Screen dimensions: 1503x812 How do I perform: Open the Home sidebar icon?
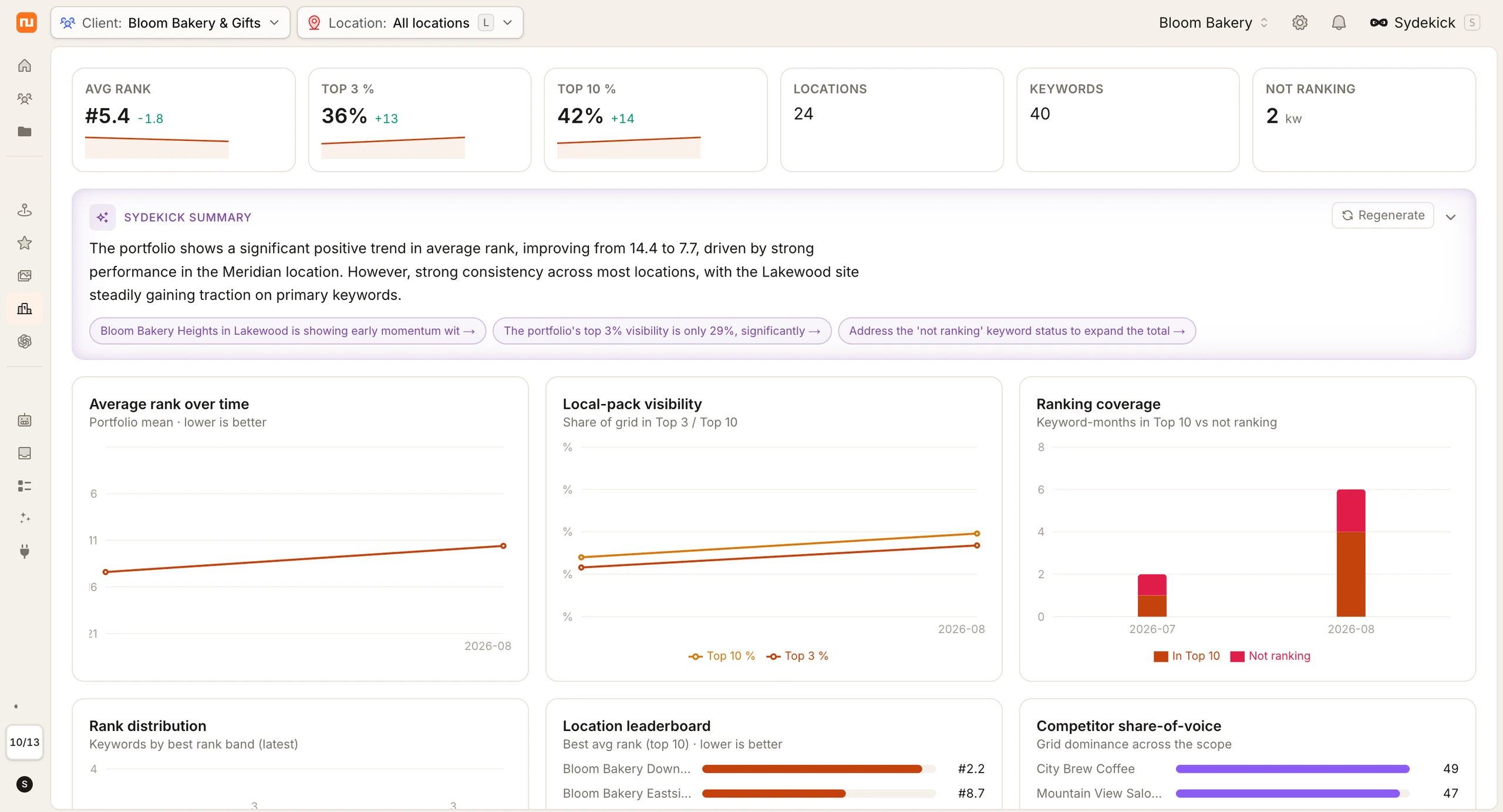pyautogui.click(x=25, y=65)
